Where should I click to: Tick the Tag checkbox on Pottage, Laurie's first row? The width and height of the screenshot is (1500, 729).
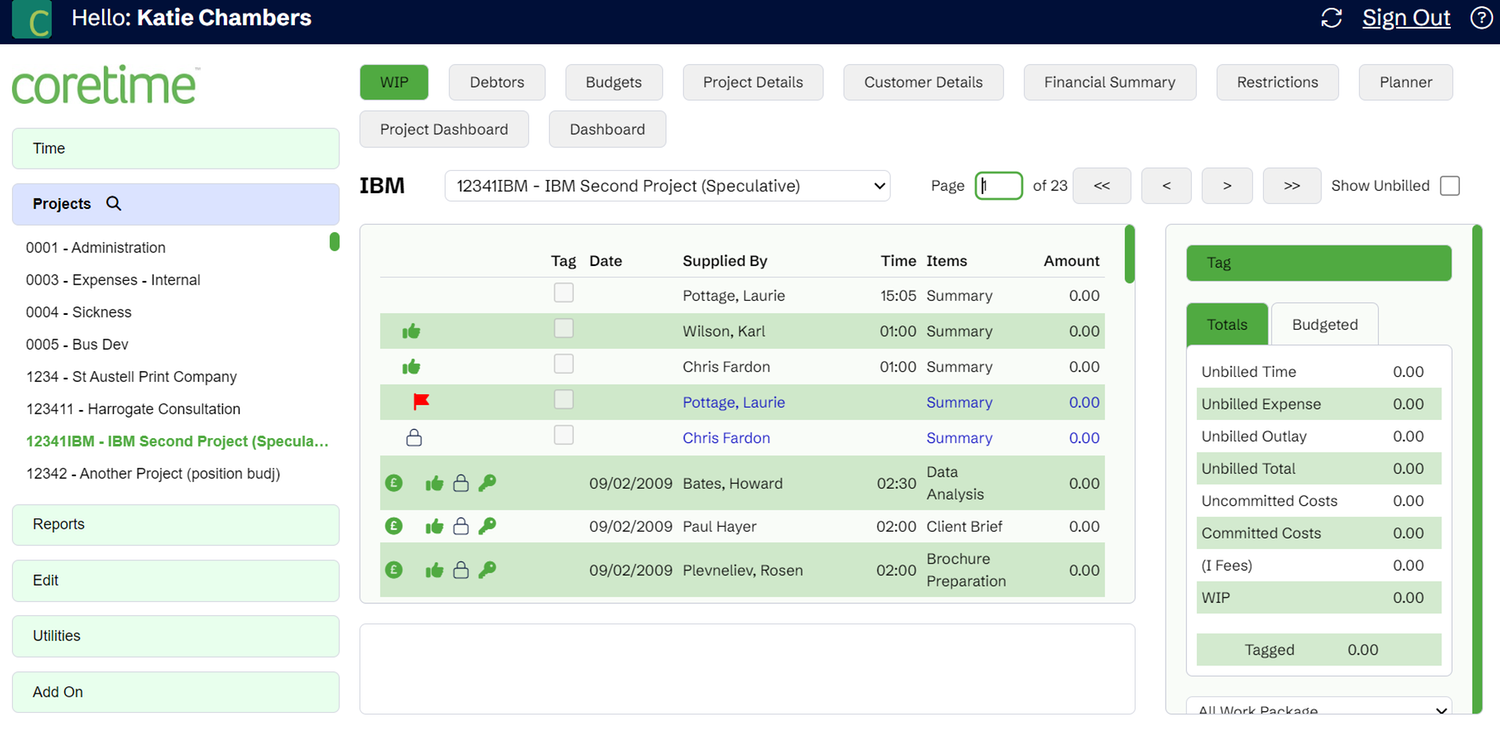tap(563, 292)
